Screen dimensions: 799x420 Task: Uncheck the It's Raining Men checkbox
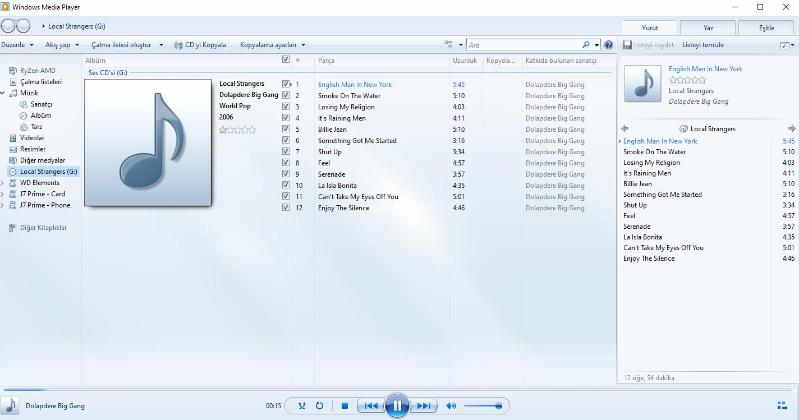(286, 118)
